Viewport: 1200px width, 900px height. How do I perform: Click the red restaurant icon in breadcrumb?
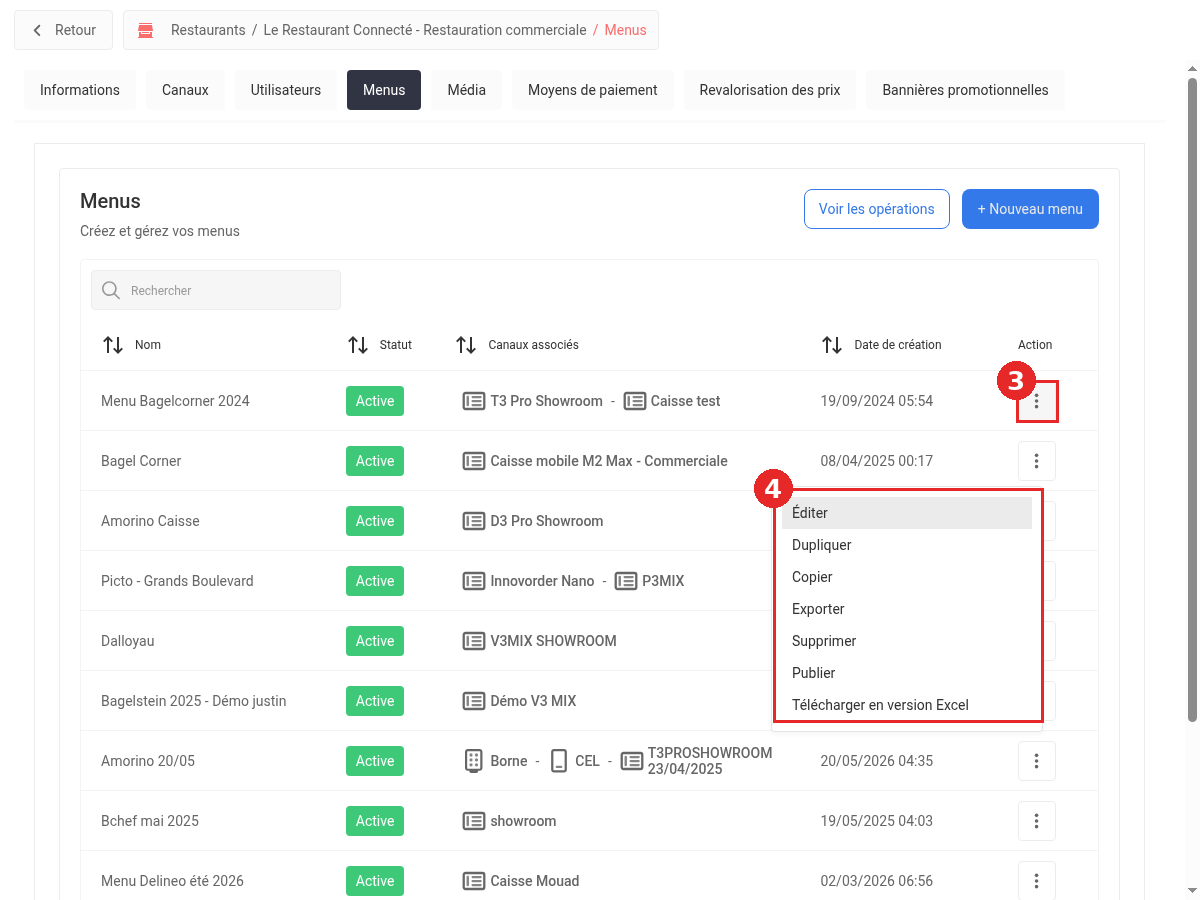[x=147, y=30]
